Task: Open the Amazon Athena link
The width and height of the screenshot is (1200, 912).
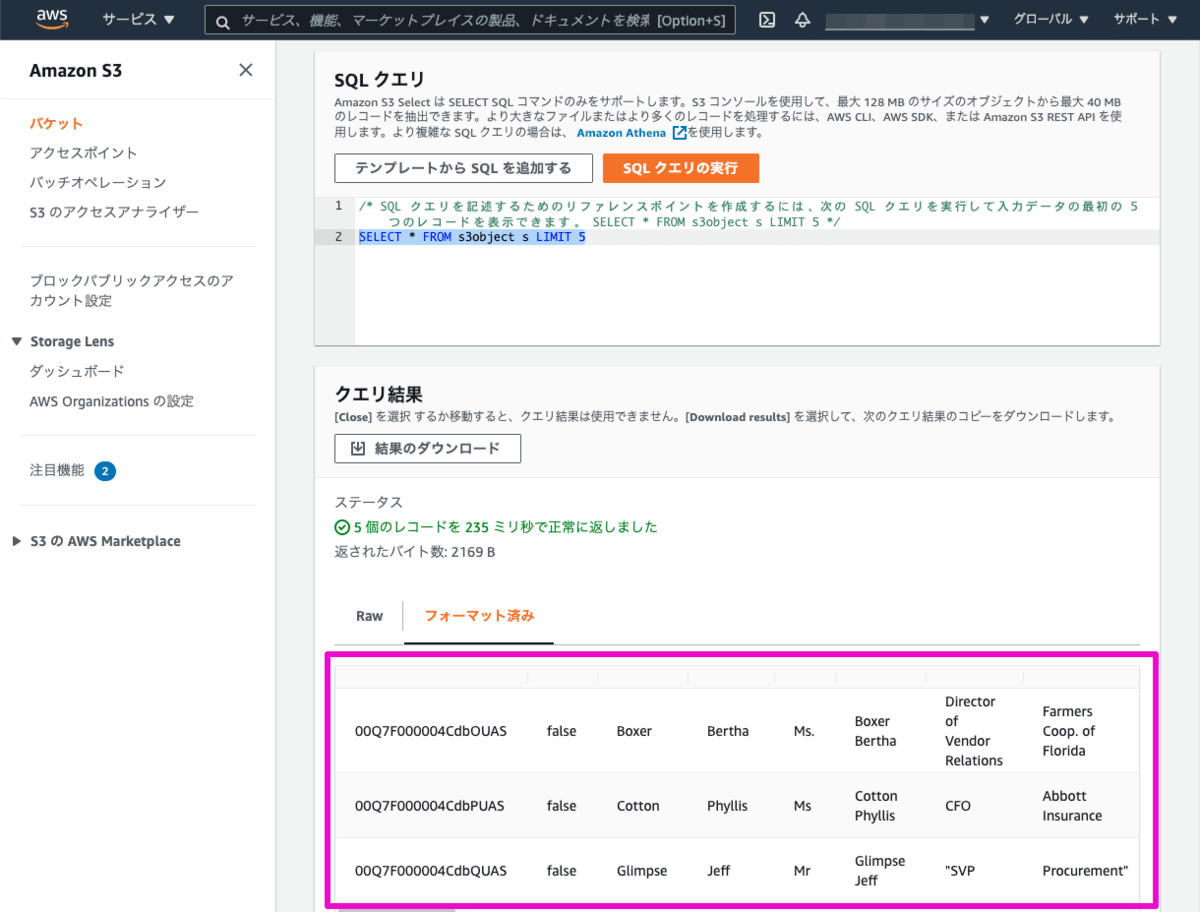Action: coord(621,133)
